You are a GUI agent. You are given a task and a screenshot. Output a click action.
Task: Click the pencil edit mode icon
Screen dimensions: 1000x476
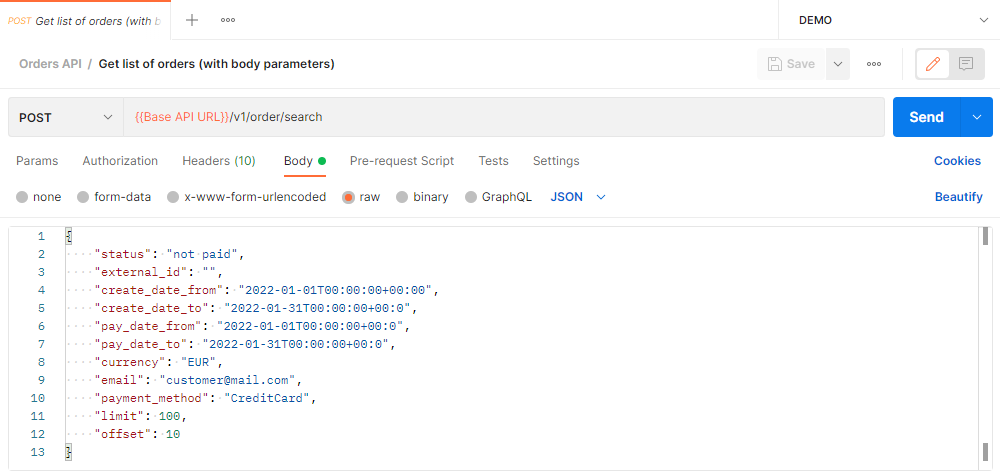click(x=933, y=64)
